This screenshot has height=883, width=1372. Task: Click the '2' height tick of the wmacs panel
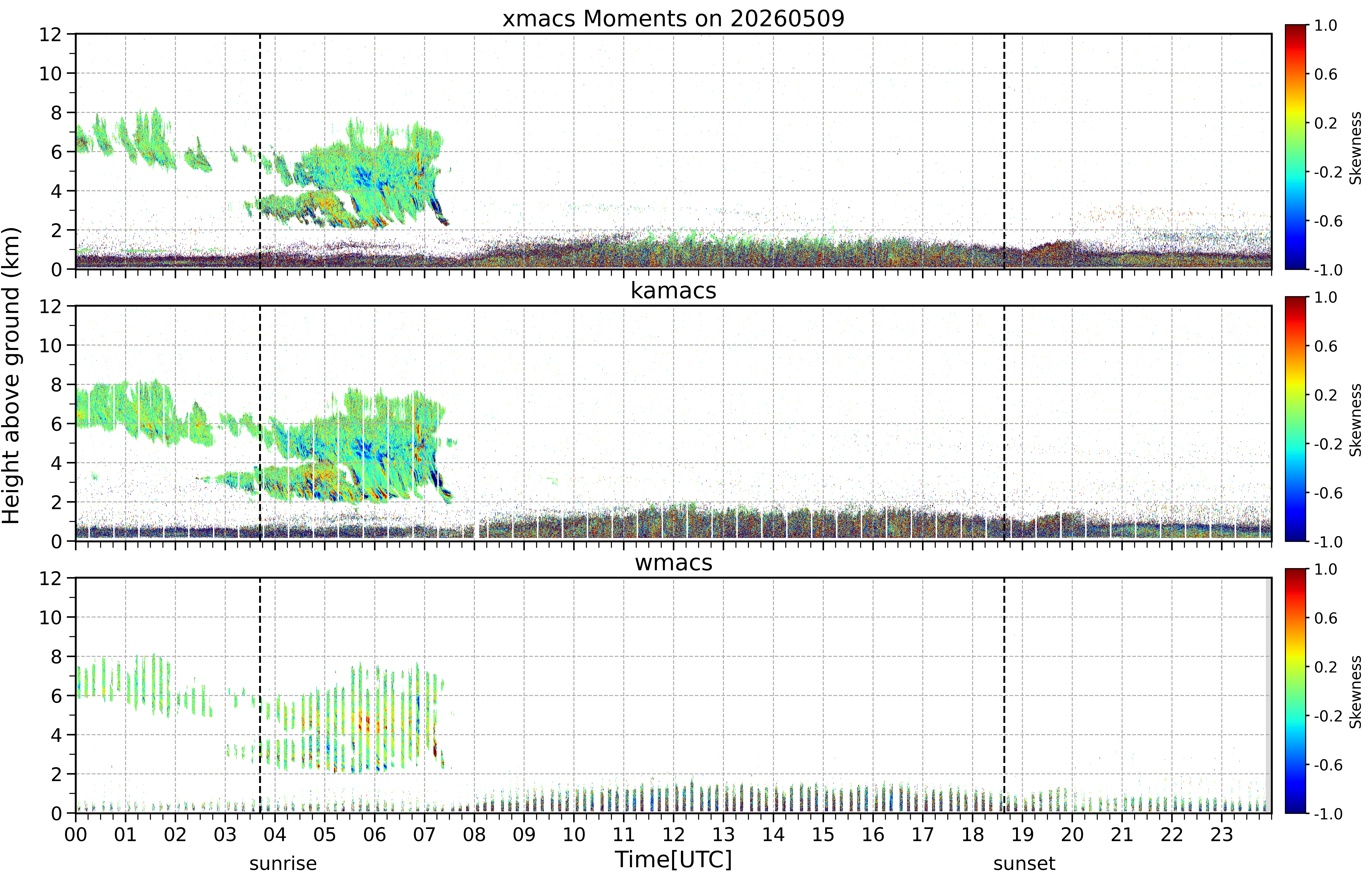point(56,774)
